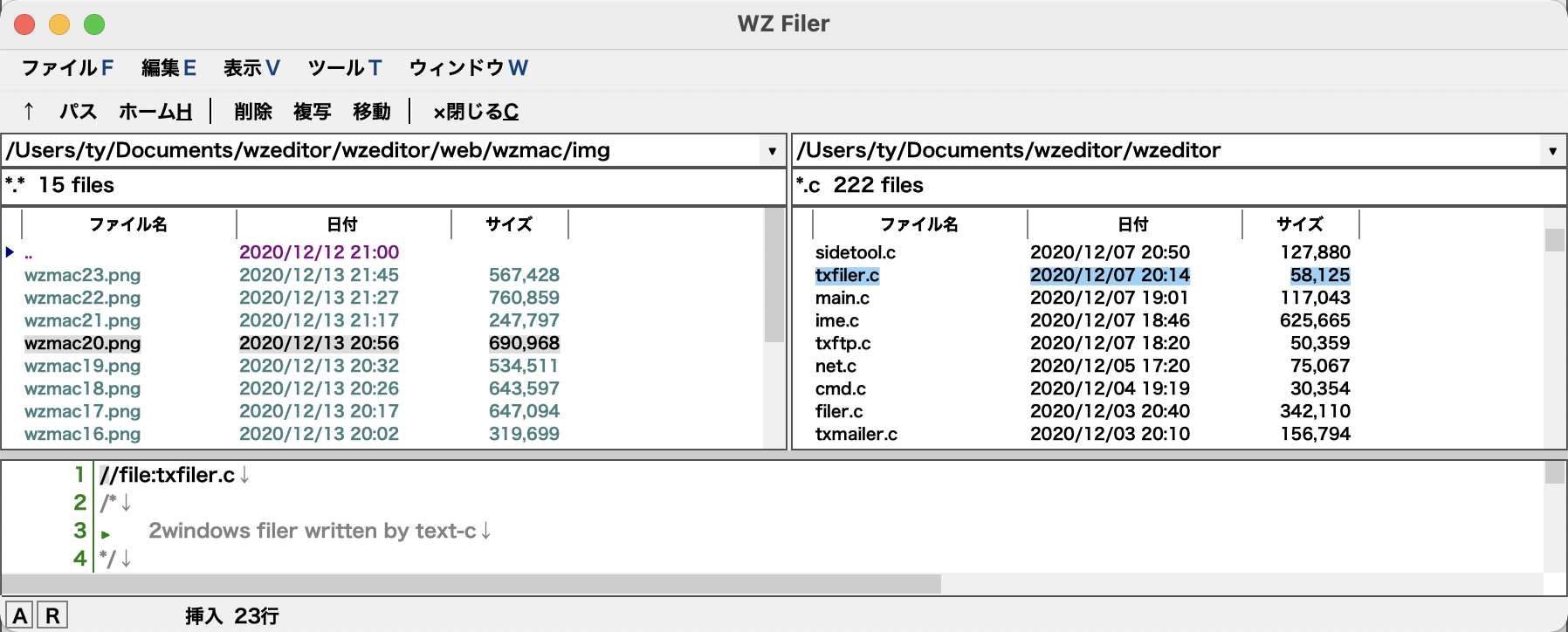Select file wzmac19.png

pos(82,366)
